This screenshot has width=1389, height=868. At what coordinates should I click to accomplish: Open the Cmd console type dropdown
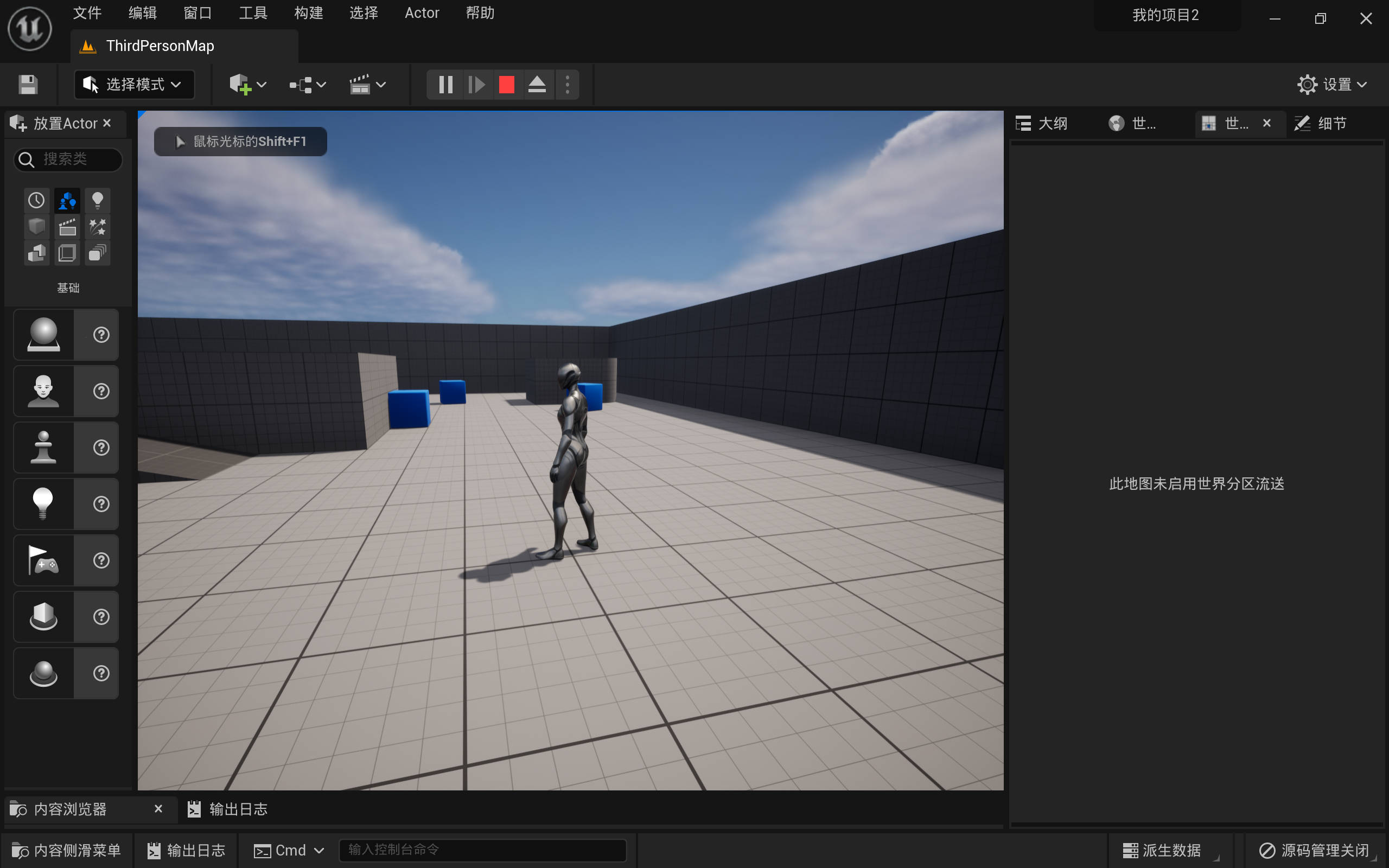tap(289, 850)
